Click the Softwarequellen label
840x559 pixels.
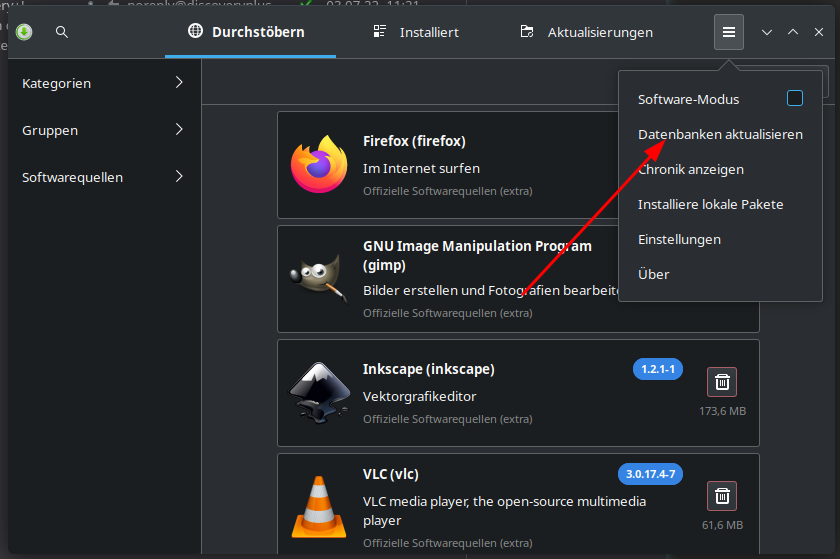tap(72, 177)
